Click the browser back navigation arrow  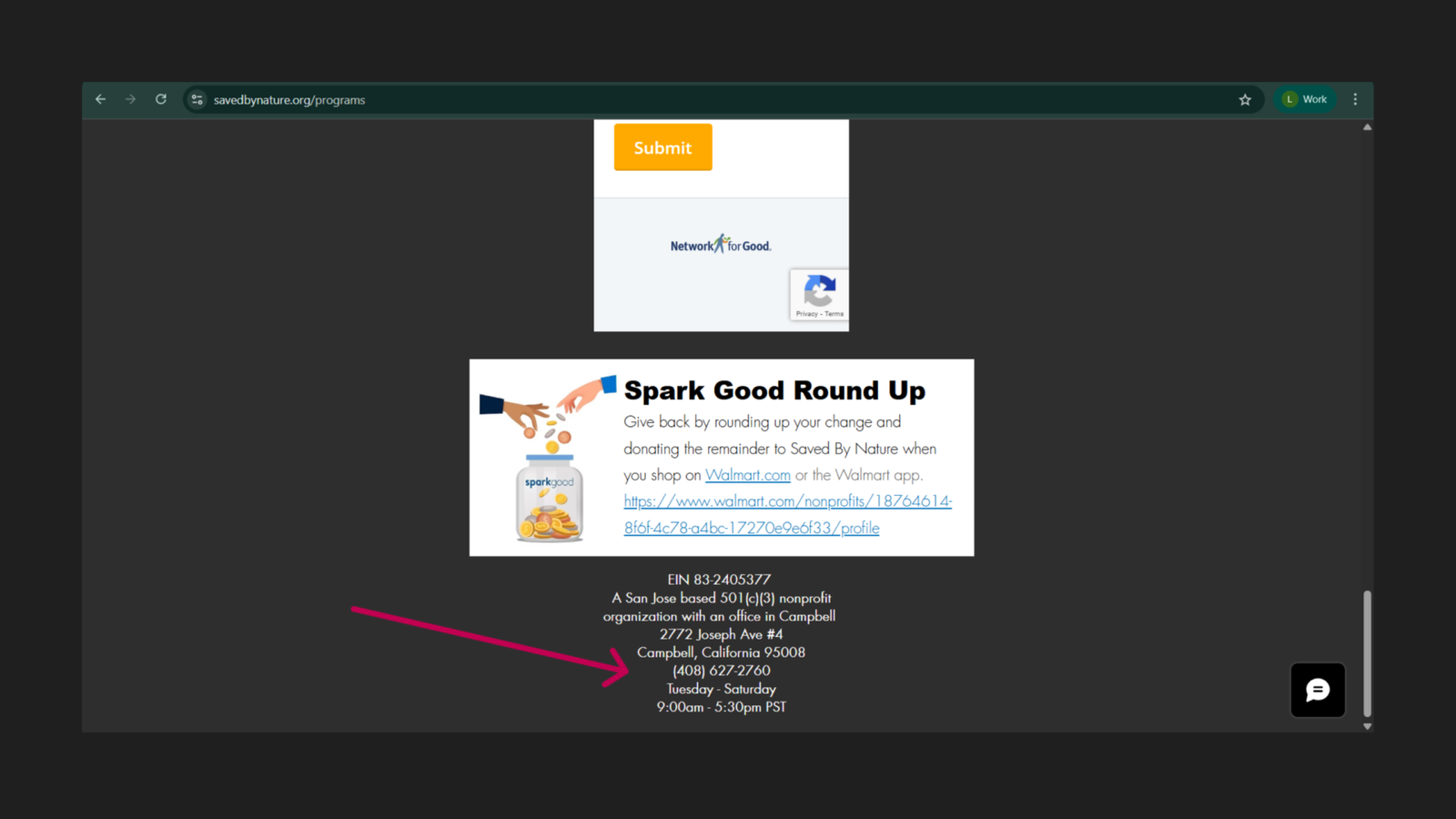pos(100,99)
